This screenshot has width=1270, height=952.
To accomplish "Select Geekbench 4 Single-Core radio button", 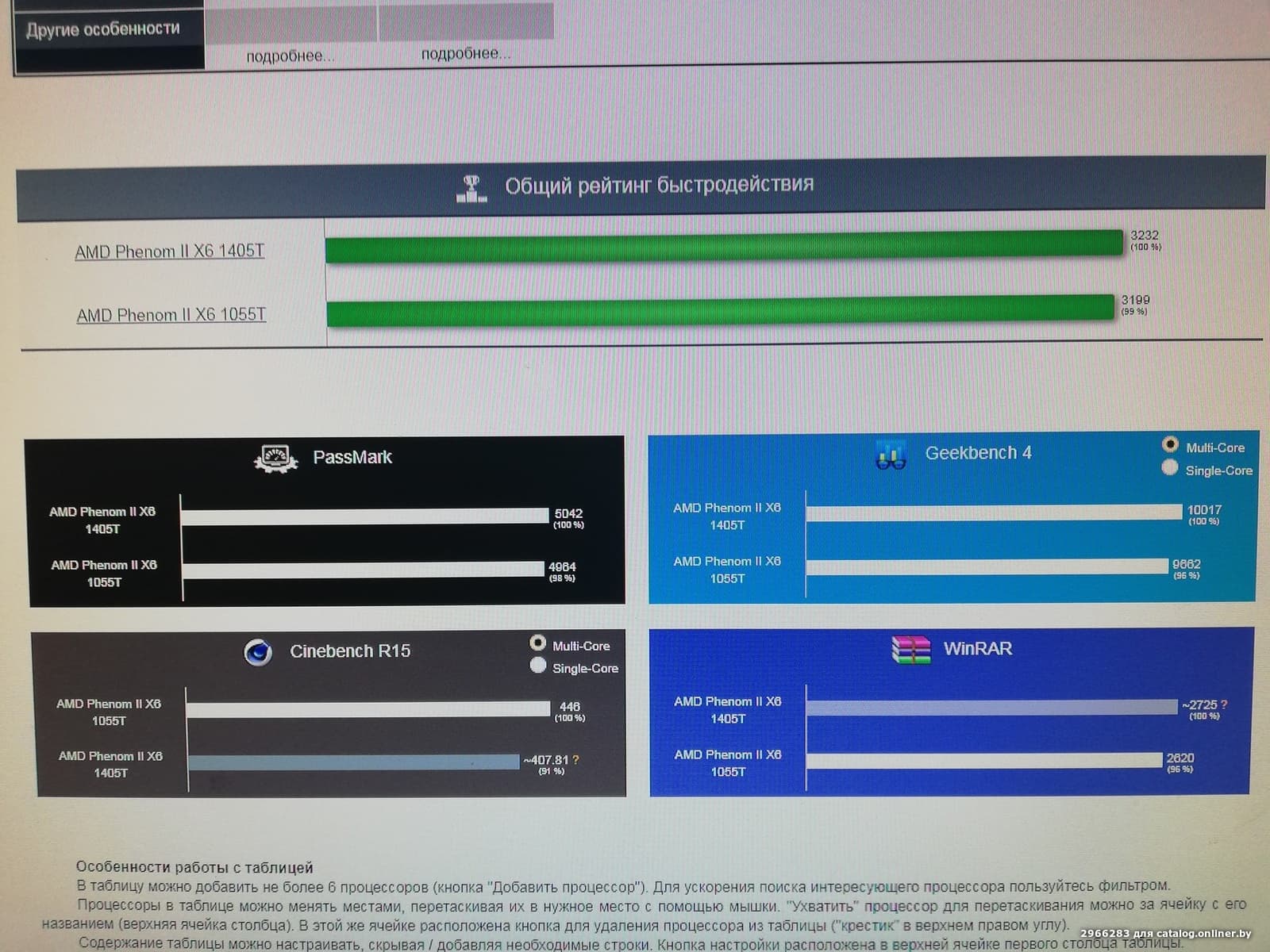I will pos(1169,467).
